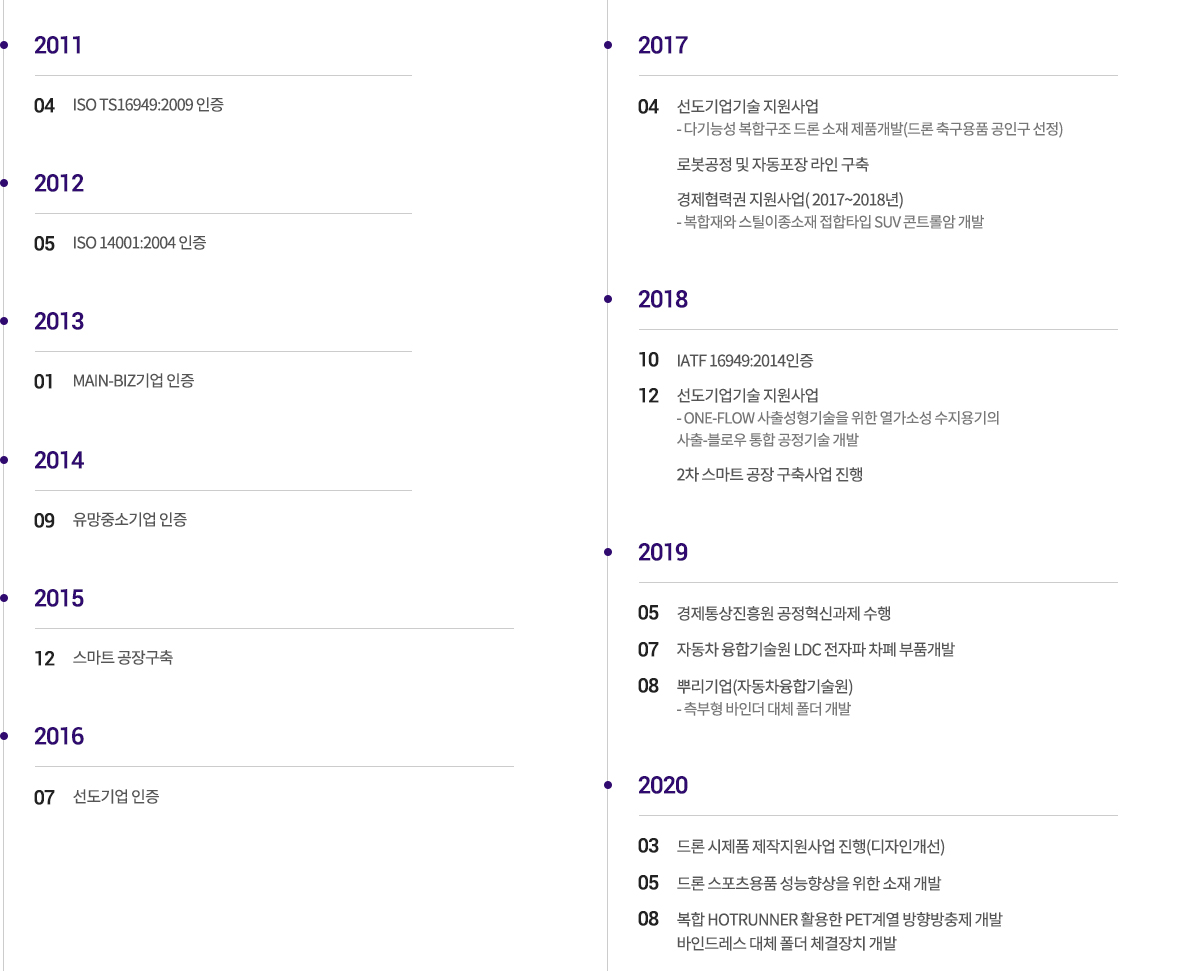Click the 2011 timeline dot marker

click(4, 45)
